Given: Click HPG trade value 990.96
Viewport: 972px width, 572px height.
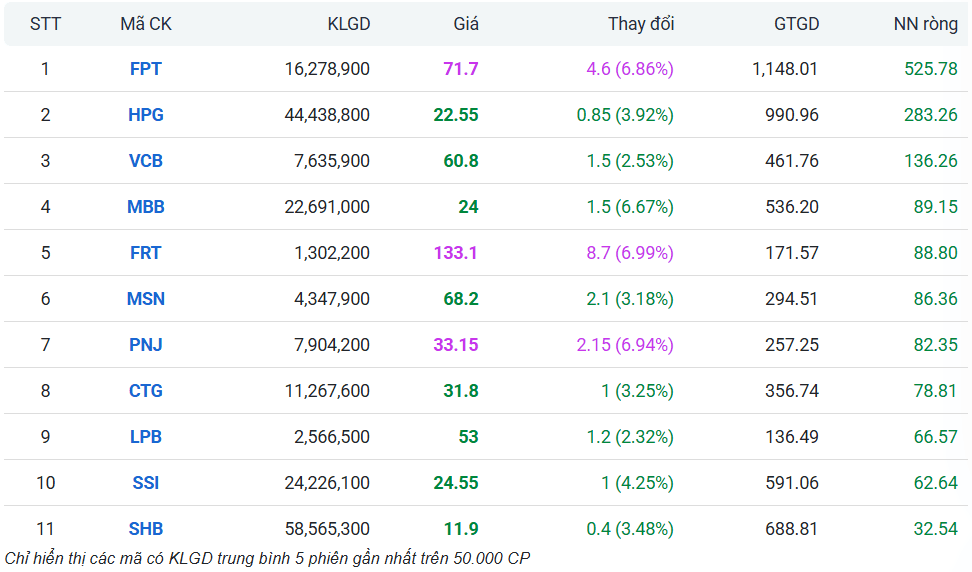Looking at the screenshot, I should [792, 115].
